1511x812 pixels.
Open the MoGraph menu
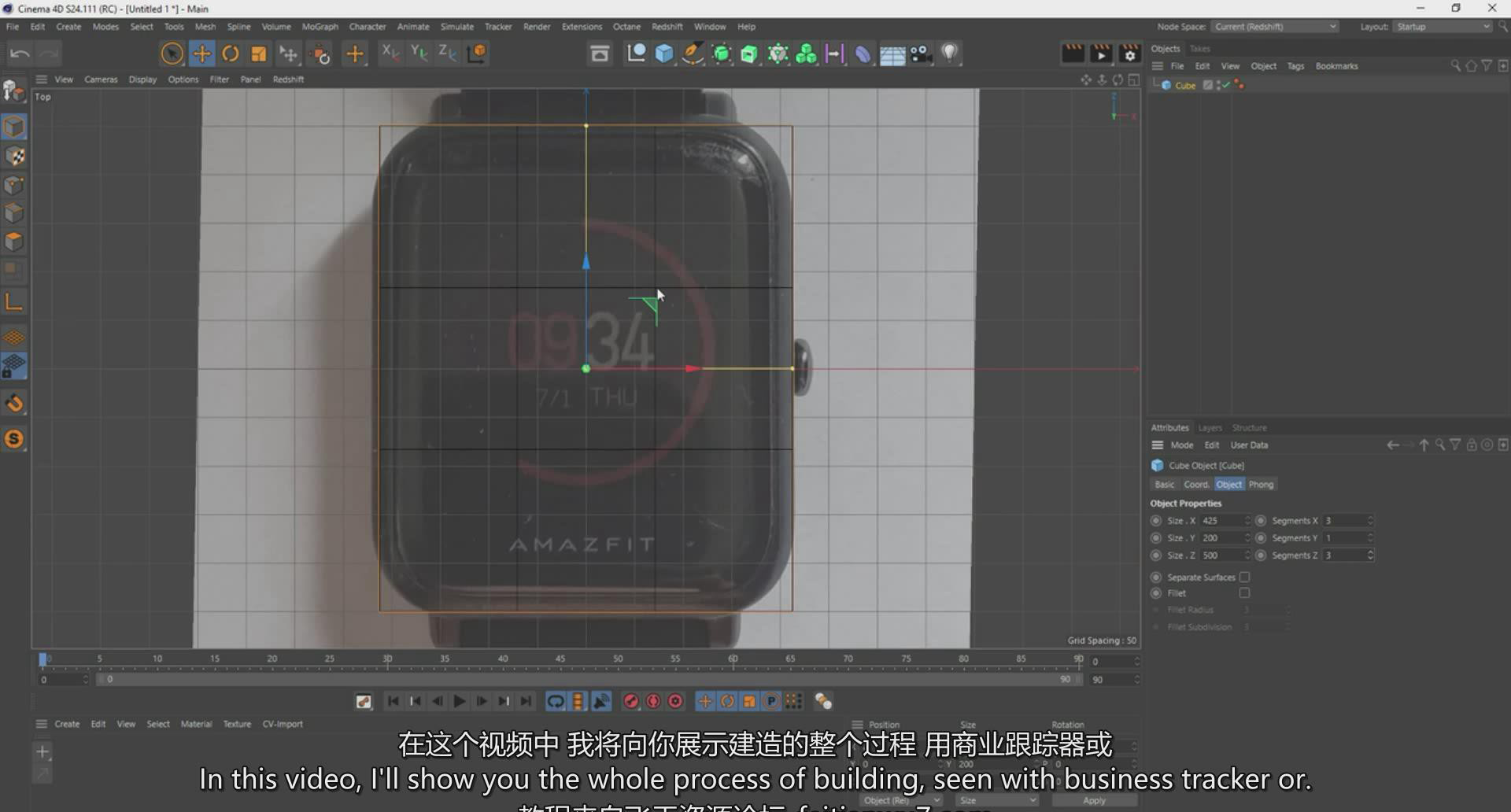click(320, 27)
